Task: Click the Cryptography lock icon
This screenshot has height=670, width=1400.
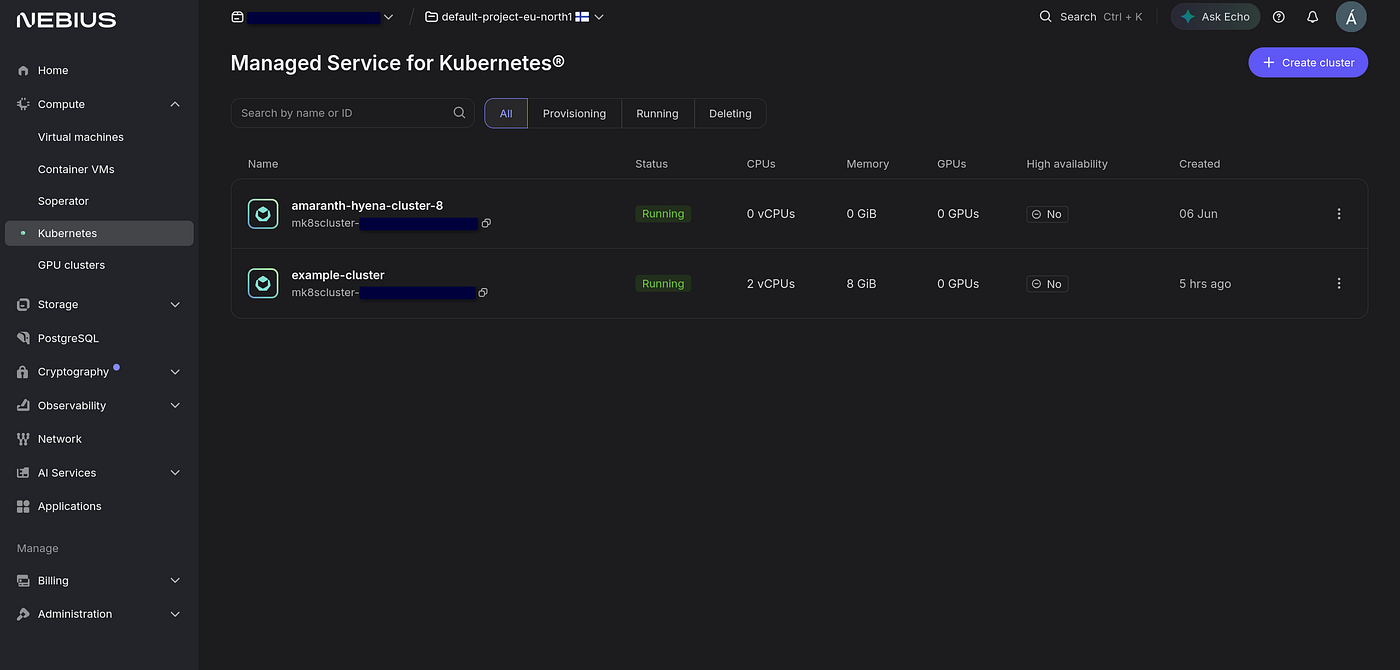Action: 23,372
